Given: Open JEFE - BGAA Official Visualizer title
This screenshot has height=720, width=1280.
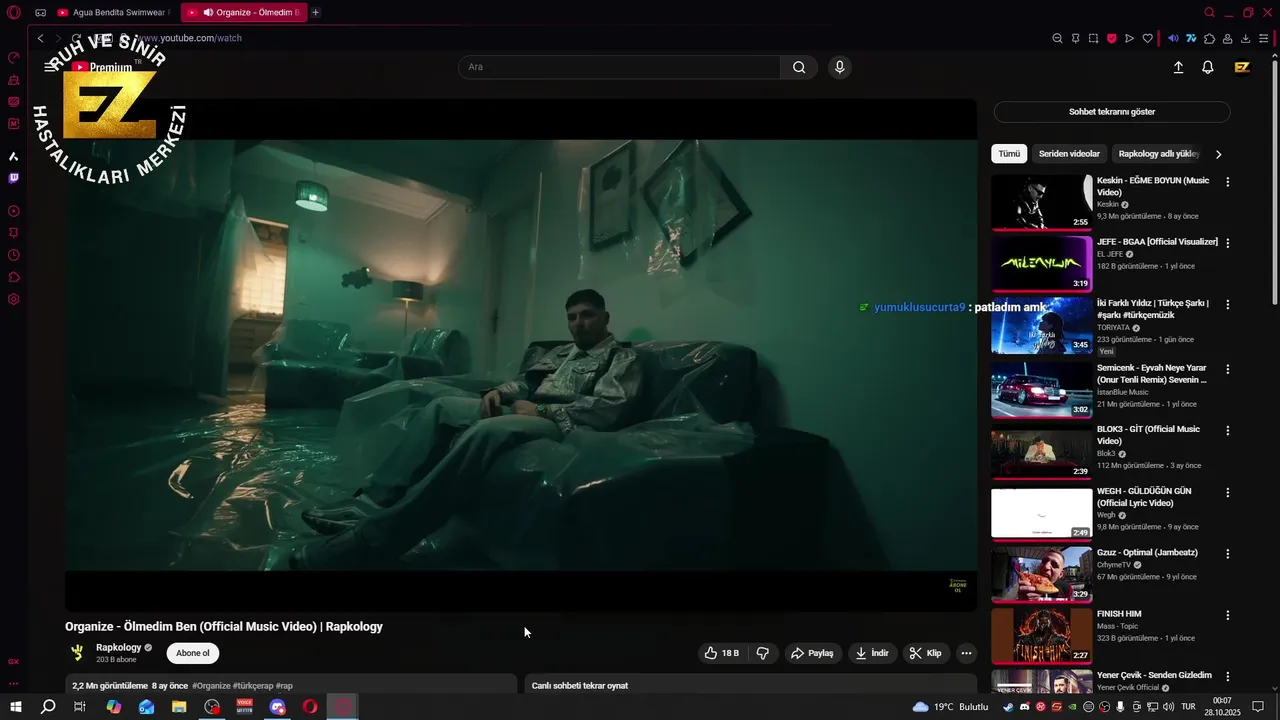Looking at the screenshot, I should coord(1157,242).
